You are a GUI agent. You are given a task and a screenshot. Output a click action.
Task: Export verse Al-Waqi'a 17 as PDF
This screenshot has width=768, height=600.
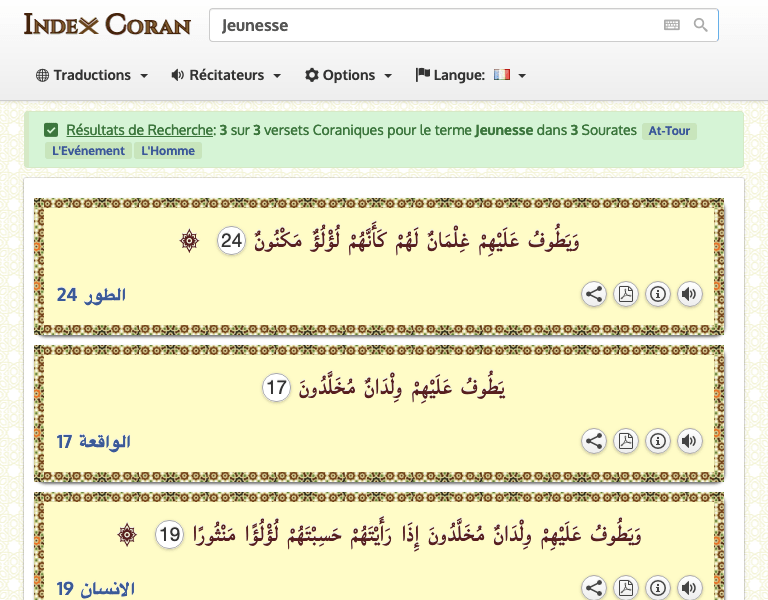(x=626, y=441)
